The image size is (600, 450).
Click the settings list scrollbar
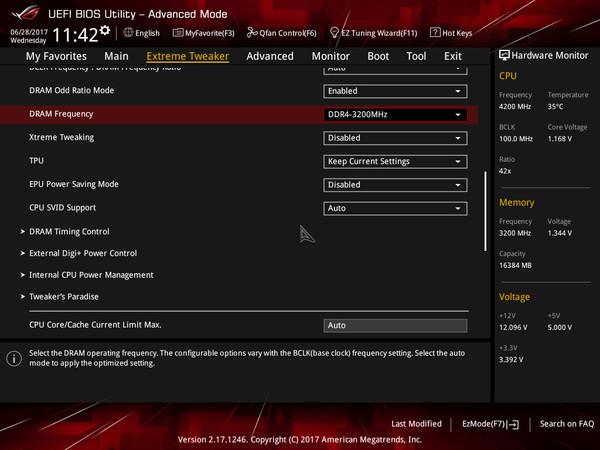click(x=486, y=211)
